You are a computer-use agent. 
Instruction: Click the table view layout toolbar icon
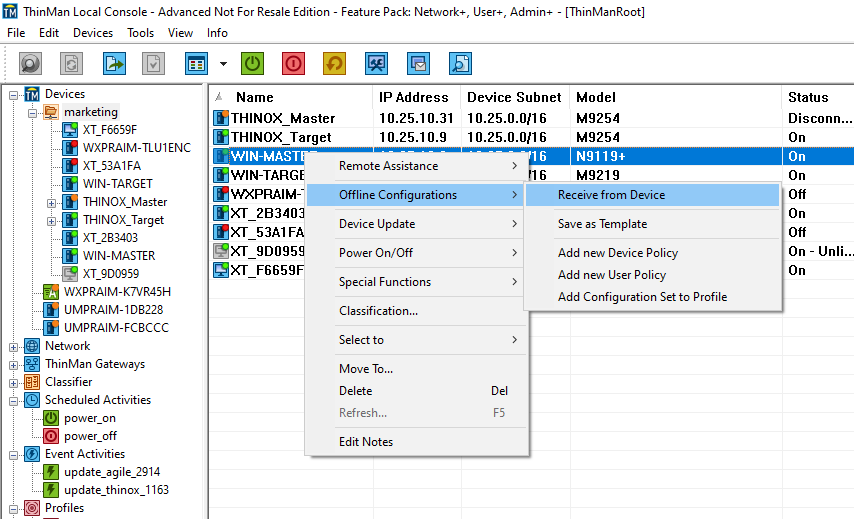click(x=196, y=64)
